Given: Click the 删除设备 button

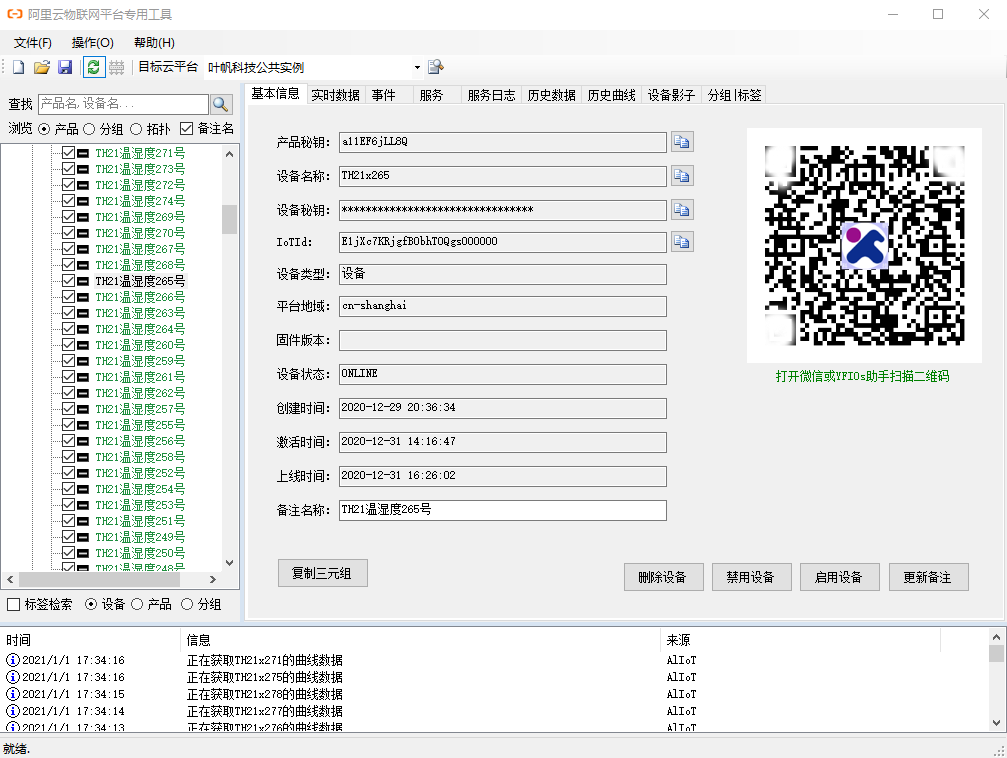Looking at the screenshot, I should coord(663,577).
